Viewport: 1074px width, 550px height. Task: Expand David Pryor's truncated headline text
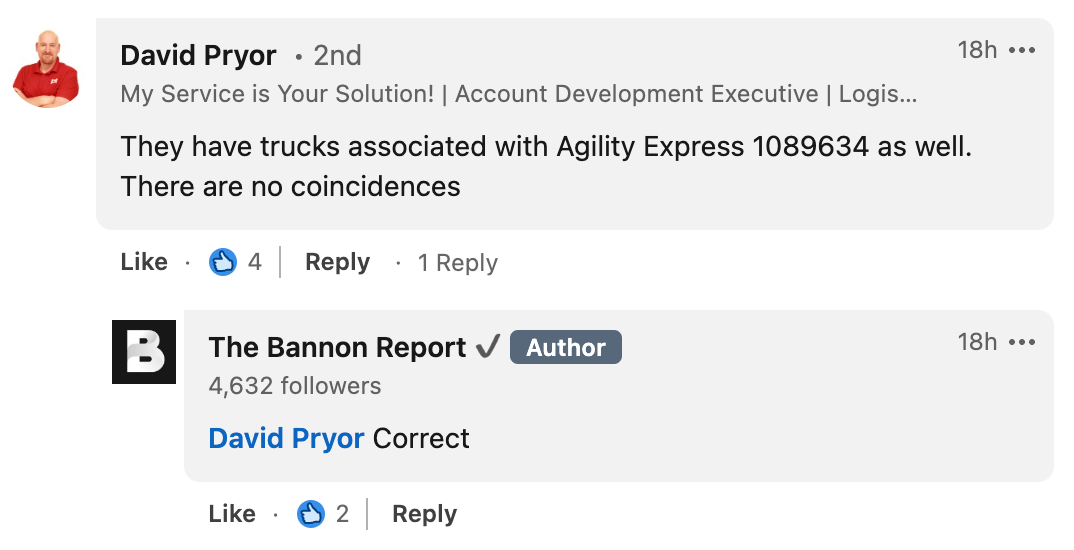click(x=519, y=94)
